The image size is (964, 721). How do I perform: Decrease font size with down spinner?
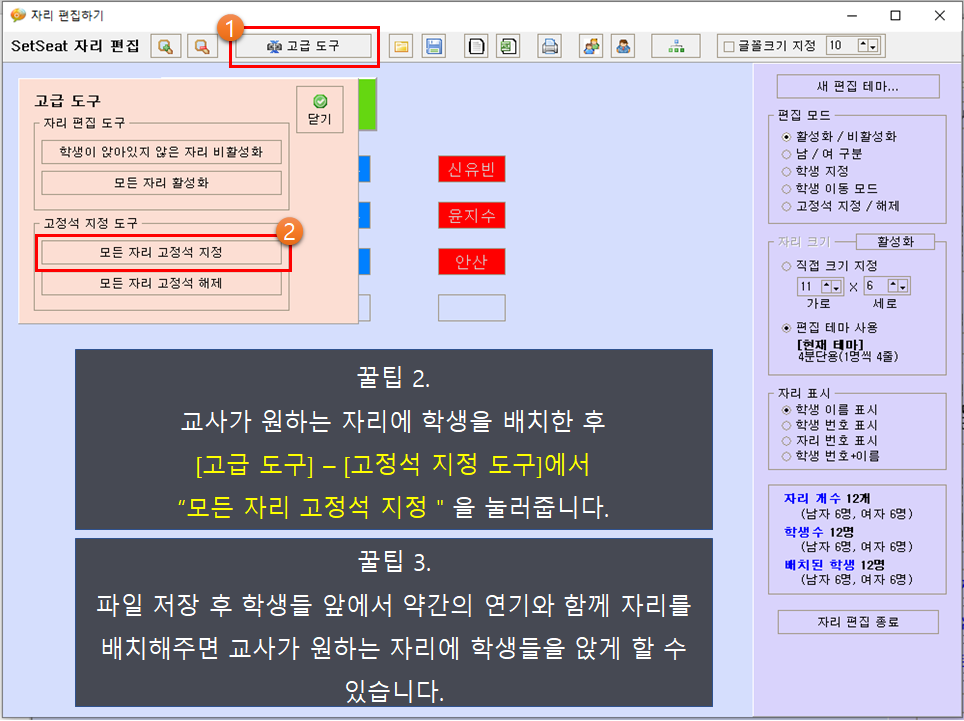(x=874, y=45)
